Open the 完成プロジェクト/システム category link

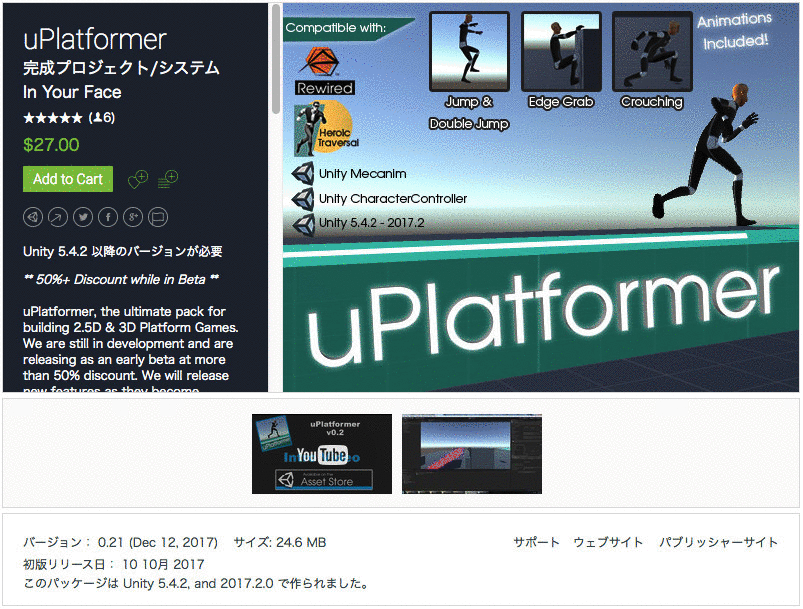pos(121,68)
